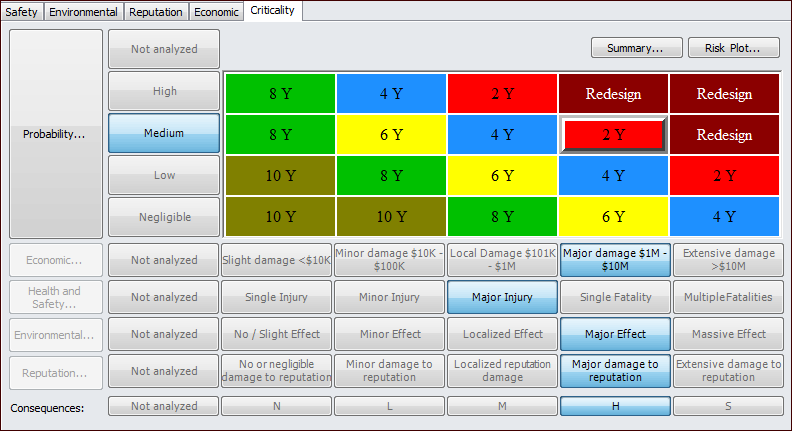
Task: Click the yellow 6 Y cell in Medium row
Action: (391, 135)
